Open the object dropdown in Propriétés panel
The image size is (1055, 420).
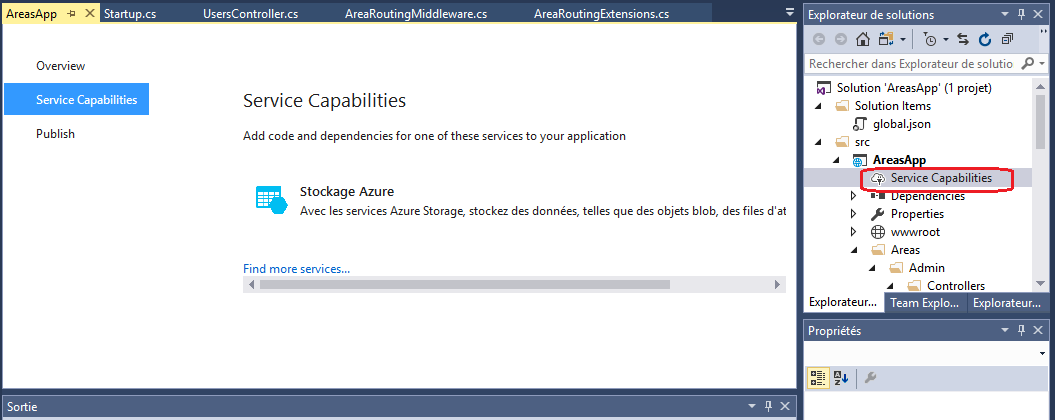[x=1041, y=354]
